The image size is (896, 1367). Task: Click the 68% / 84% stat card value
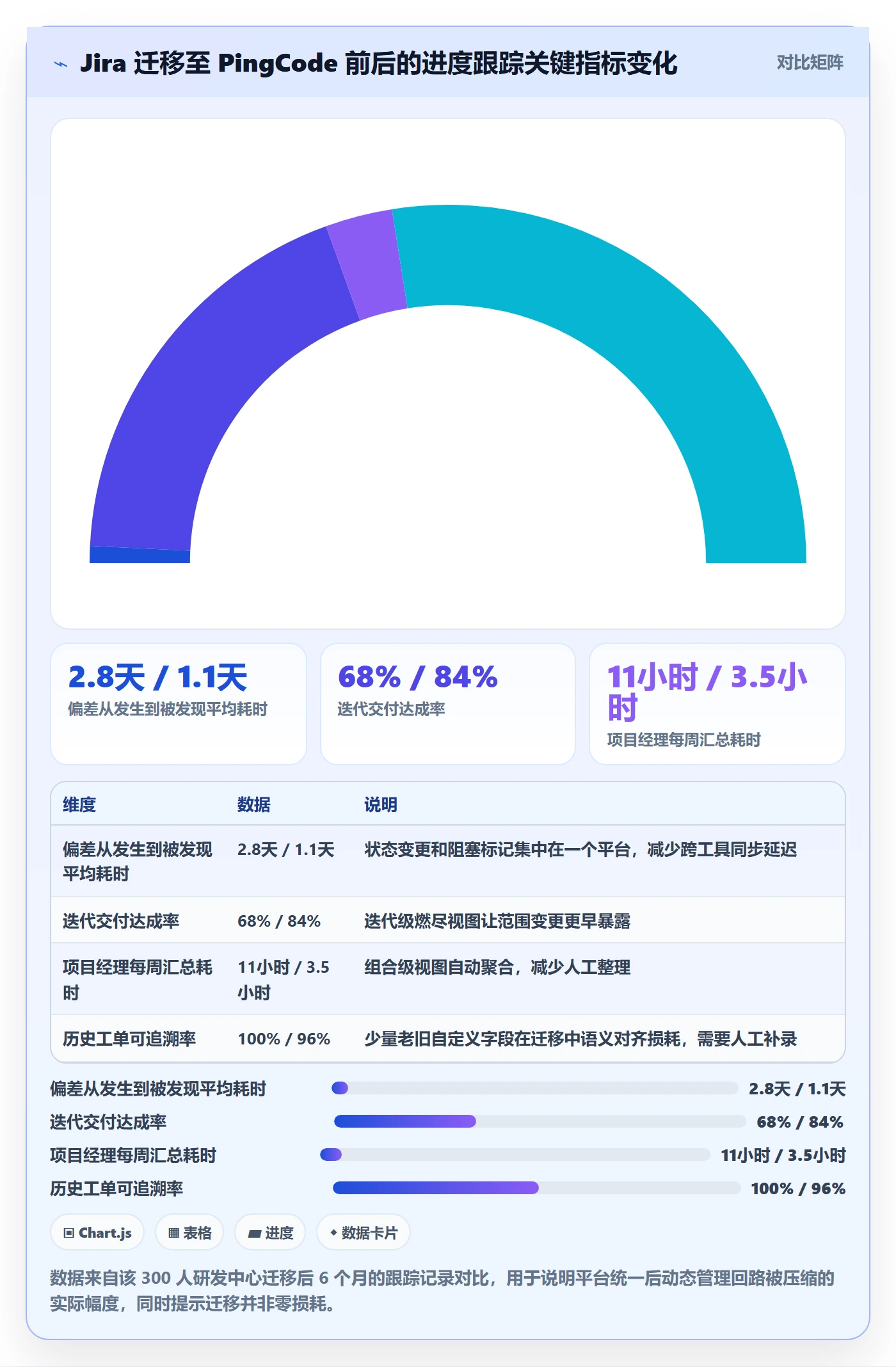417,677
